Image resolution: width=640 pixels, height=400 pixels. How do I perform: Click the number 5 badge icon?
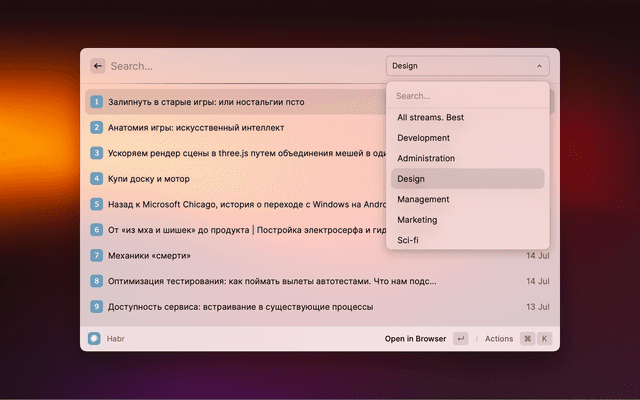pos(97,204)
